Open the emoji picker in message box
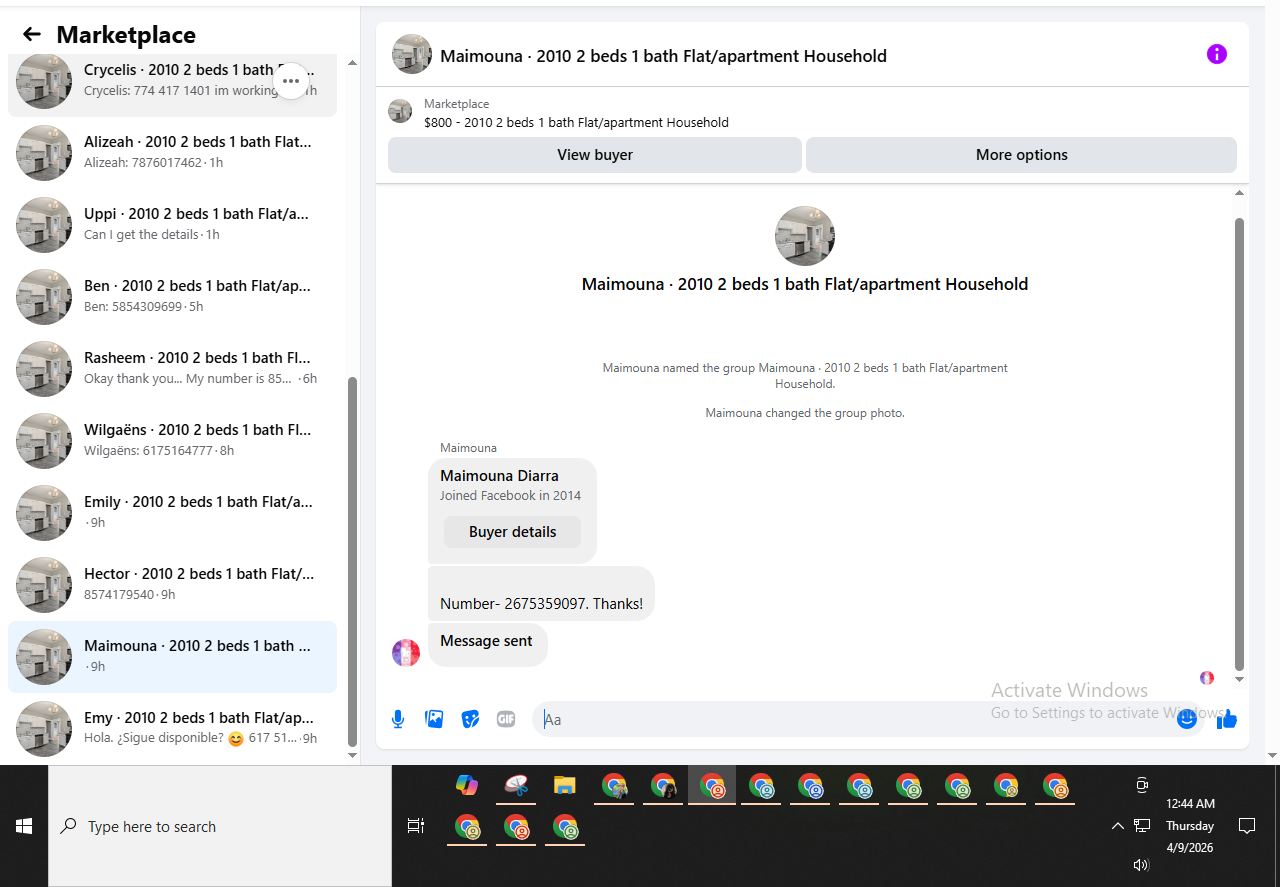 click(1187, 719)
